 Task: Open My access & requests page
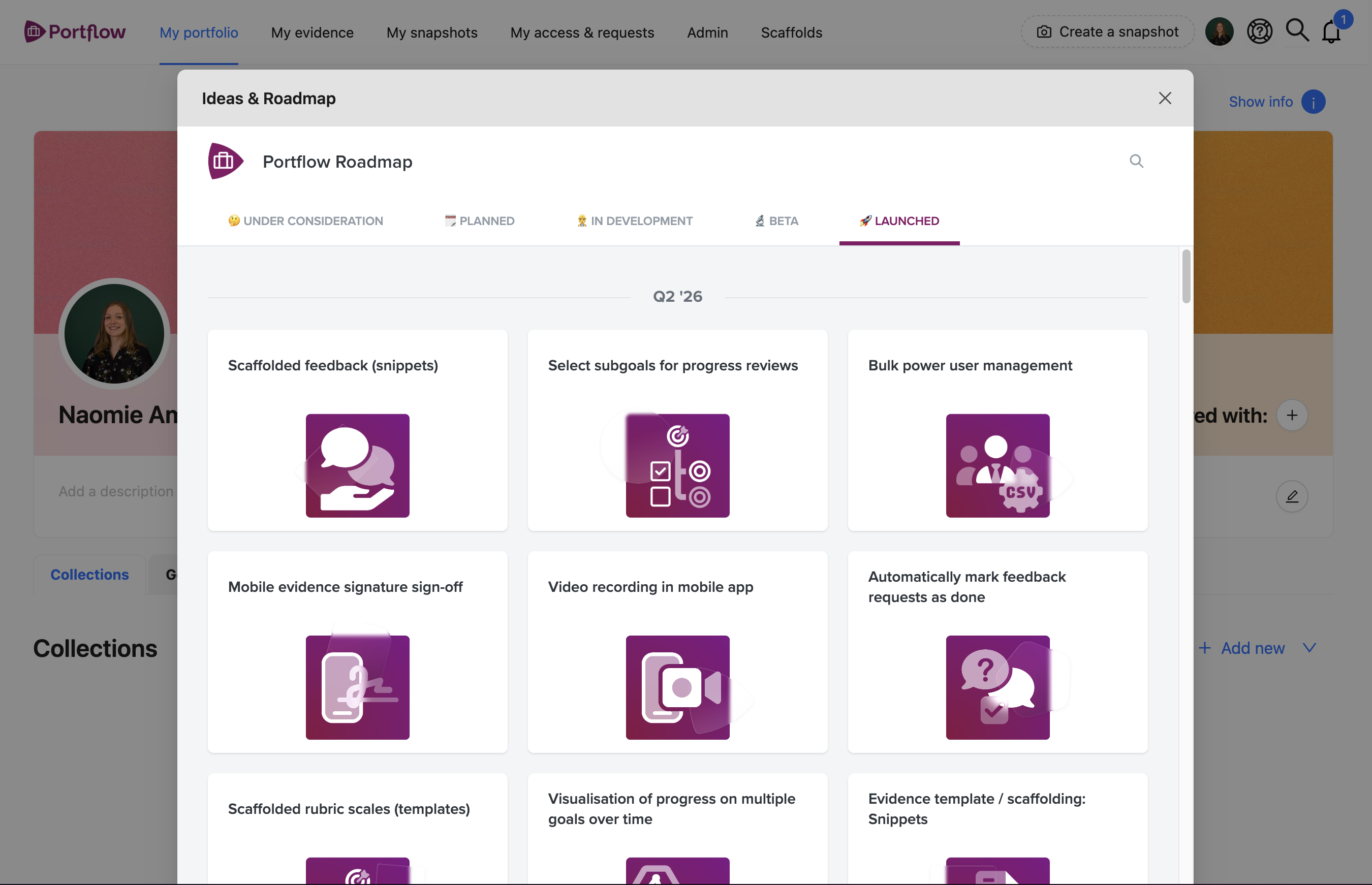click(582, 32)
